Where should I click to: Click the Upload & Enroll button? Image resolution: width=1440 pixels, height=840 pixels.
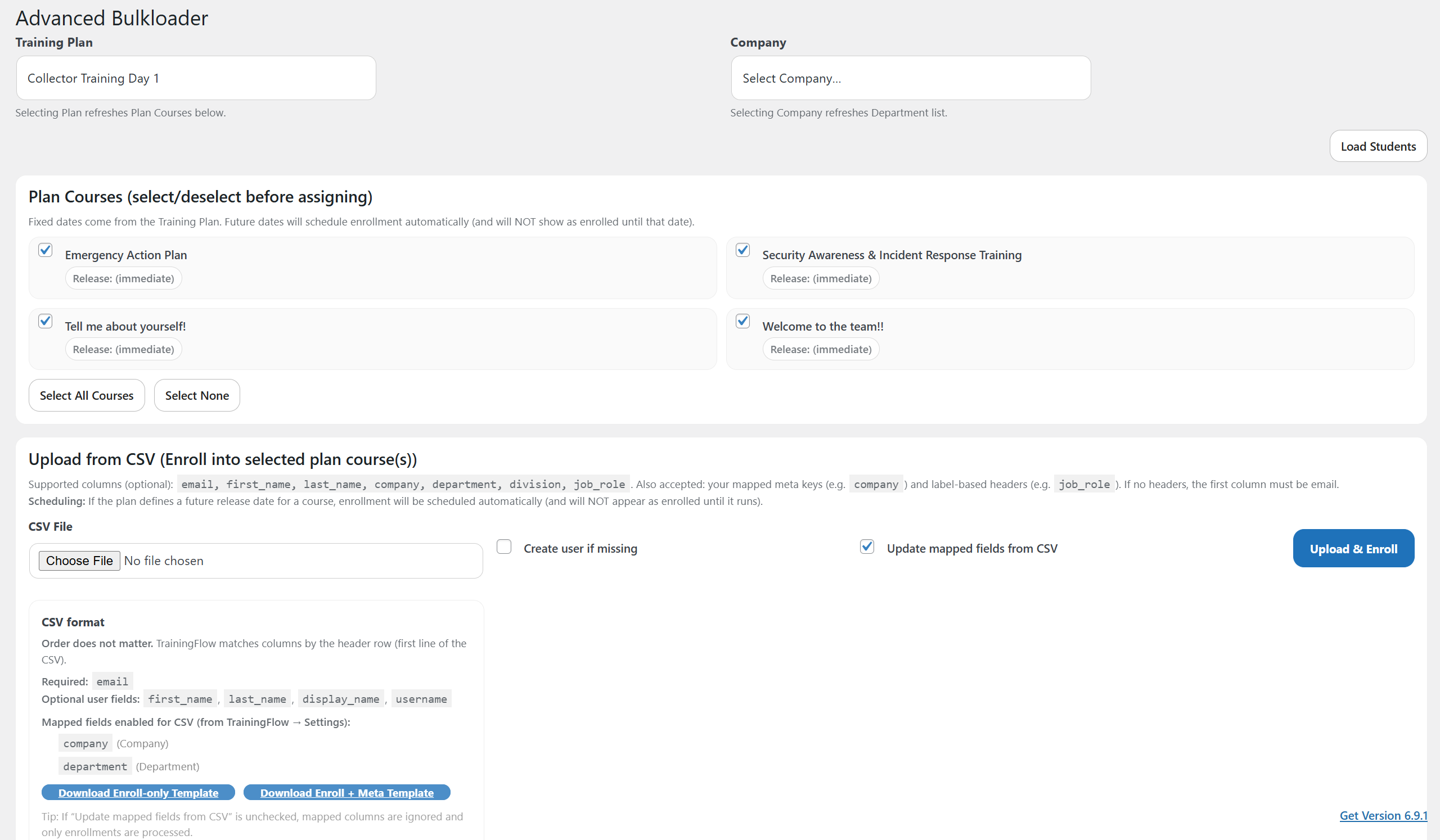click(1353, 548)
